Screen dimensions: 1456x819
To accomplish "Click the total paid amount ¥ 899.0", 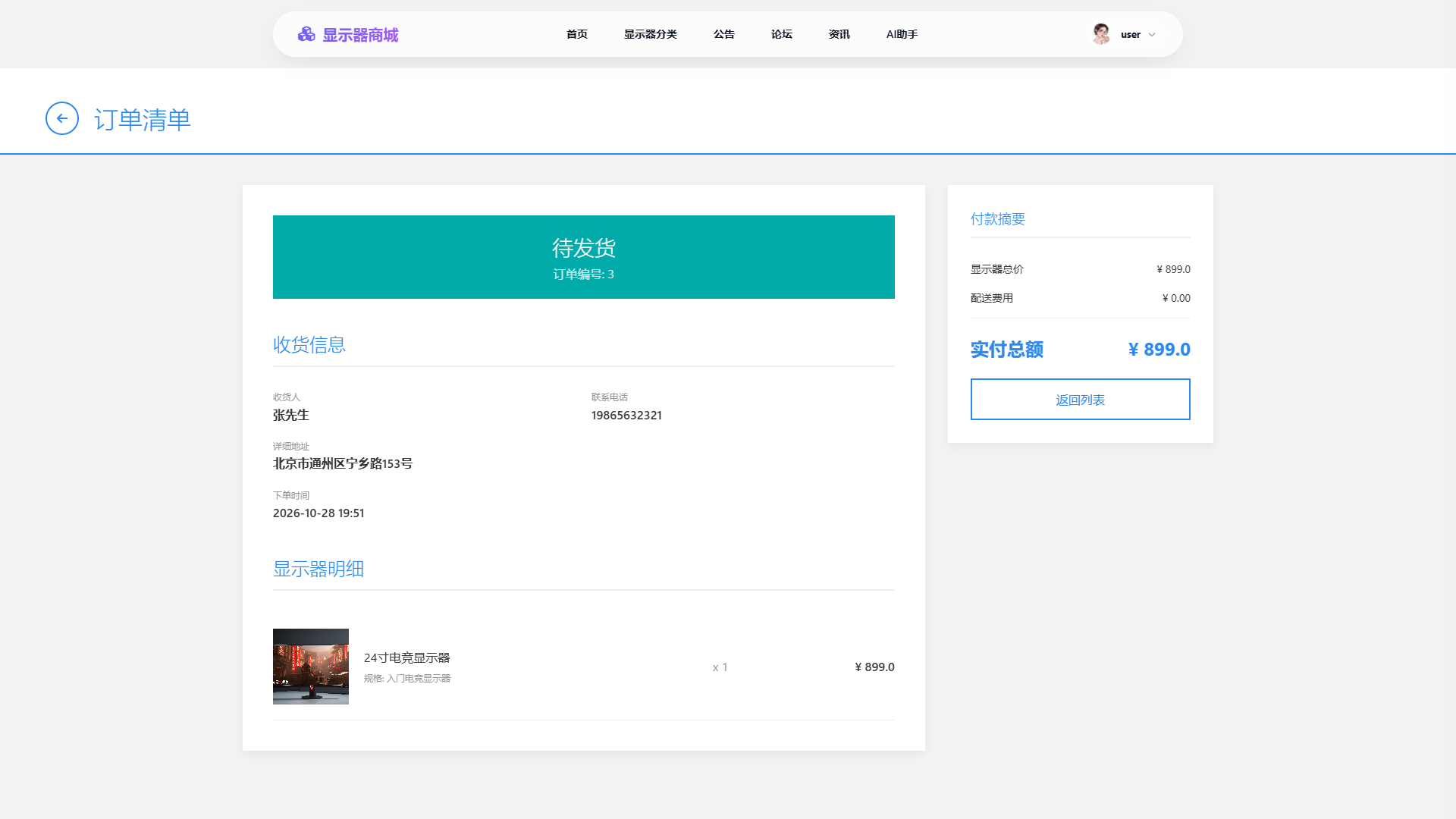I will pyautogui.click(x=1159, y=350).
